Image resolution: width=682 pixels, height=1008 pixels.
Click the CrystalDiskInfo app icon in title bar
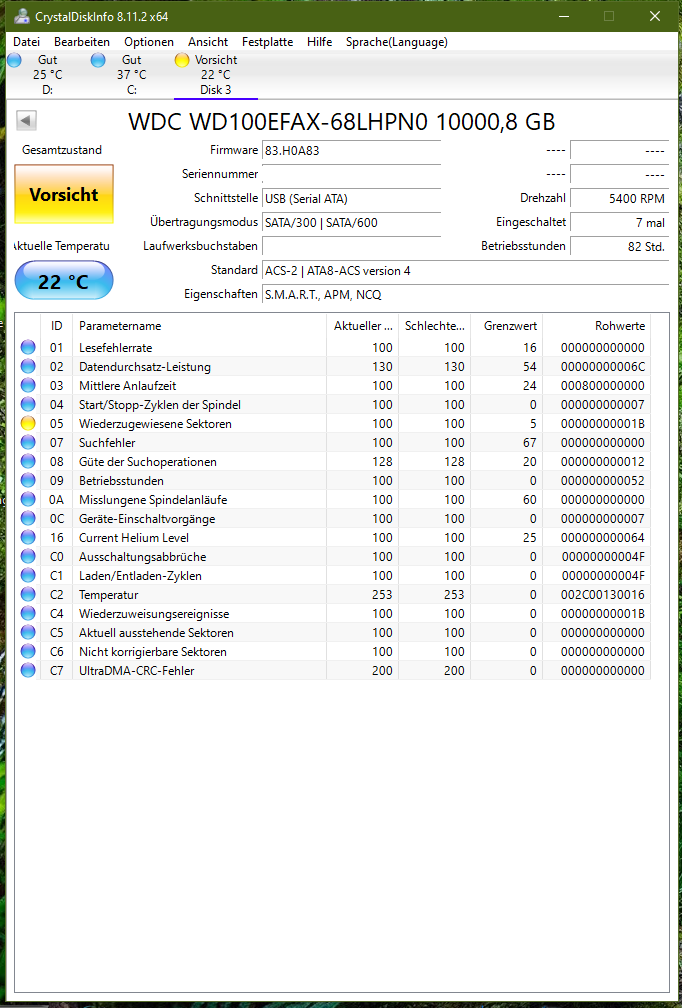pos(24,15)
